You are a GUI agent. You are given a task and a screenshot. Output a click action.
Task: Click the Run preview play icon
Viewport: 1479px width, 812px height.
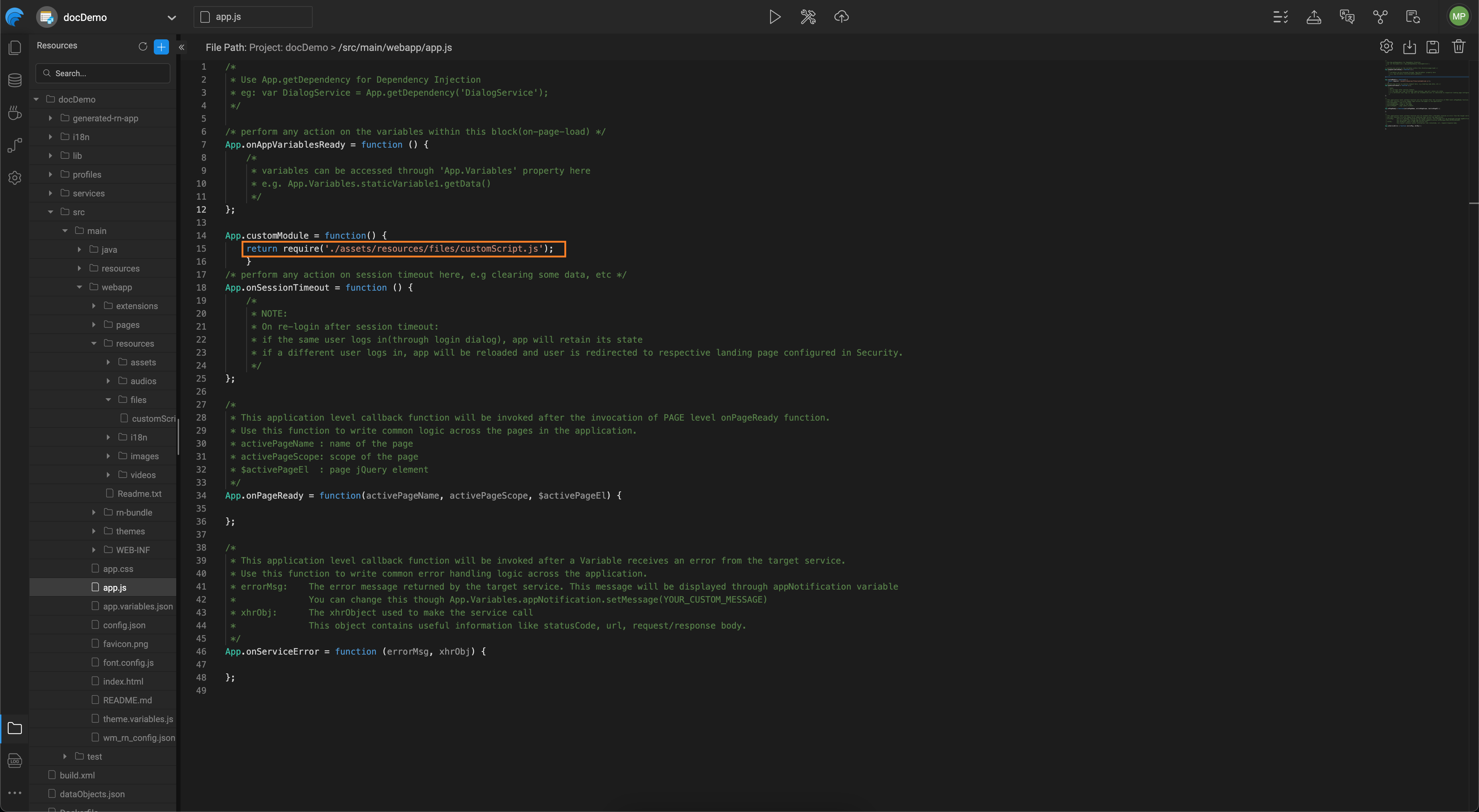point(775,17)
